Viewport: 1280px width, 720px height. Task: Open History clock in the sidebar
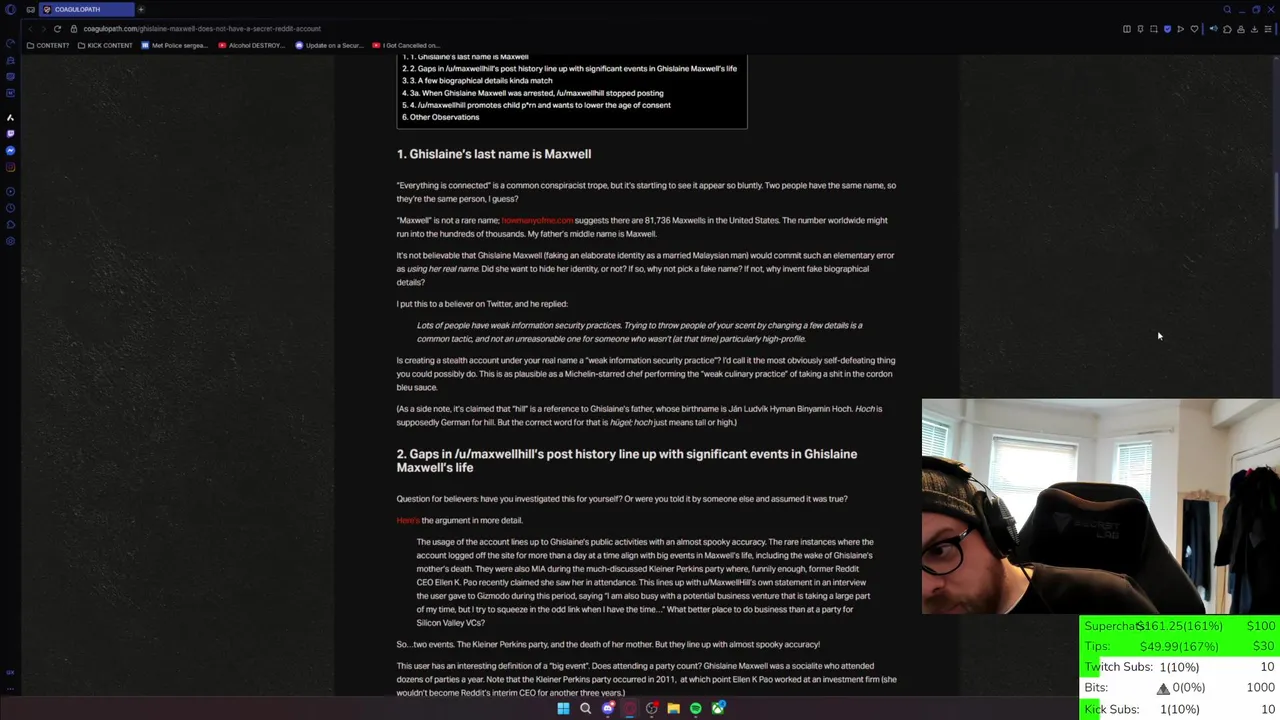point(10,208)
